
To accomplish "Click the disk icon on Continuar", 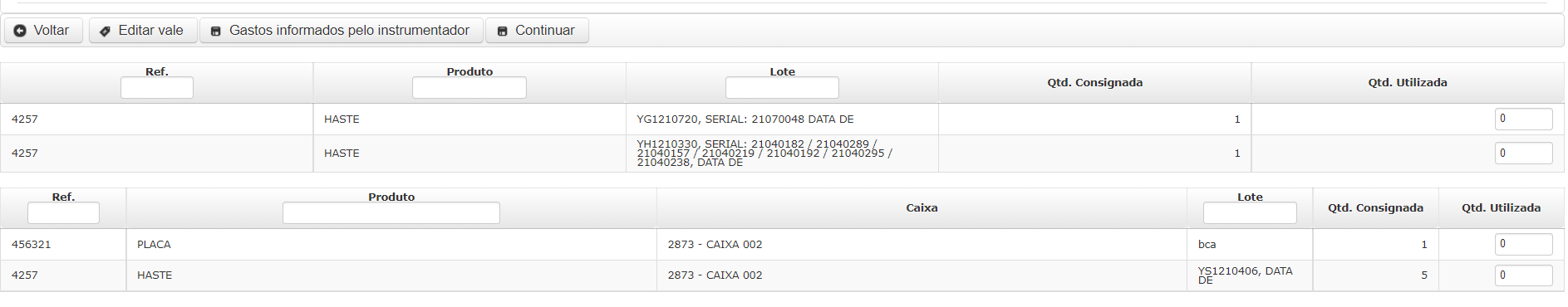I will pyautogui.click(x=502, y=31).
